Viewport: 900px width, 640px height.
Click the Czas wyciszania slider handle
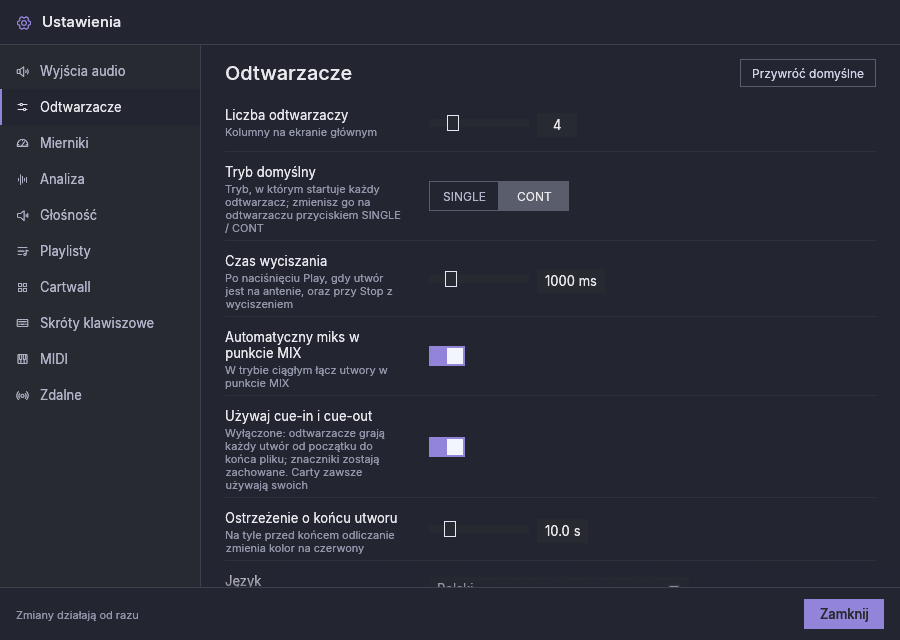(451, 279)
